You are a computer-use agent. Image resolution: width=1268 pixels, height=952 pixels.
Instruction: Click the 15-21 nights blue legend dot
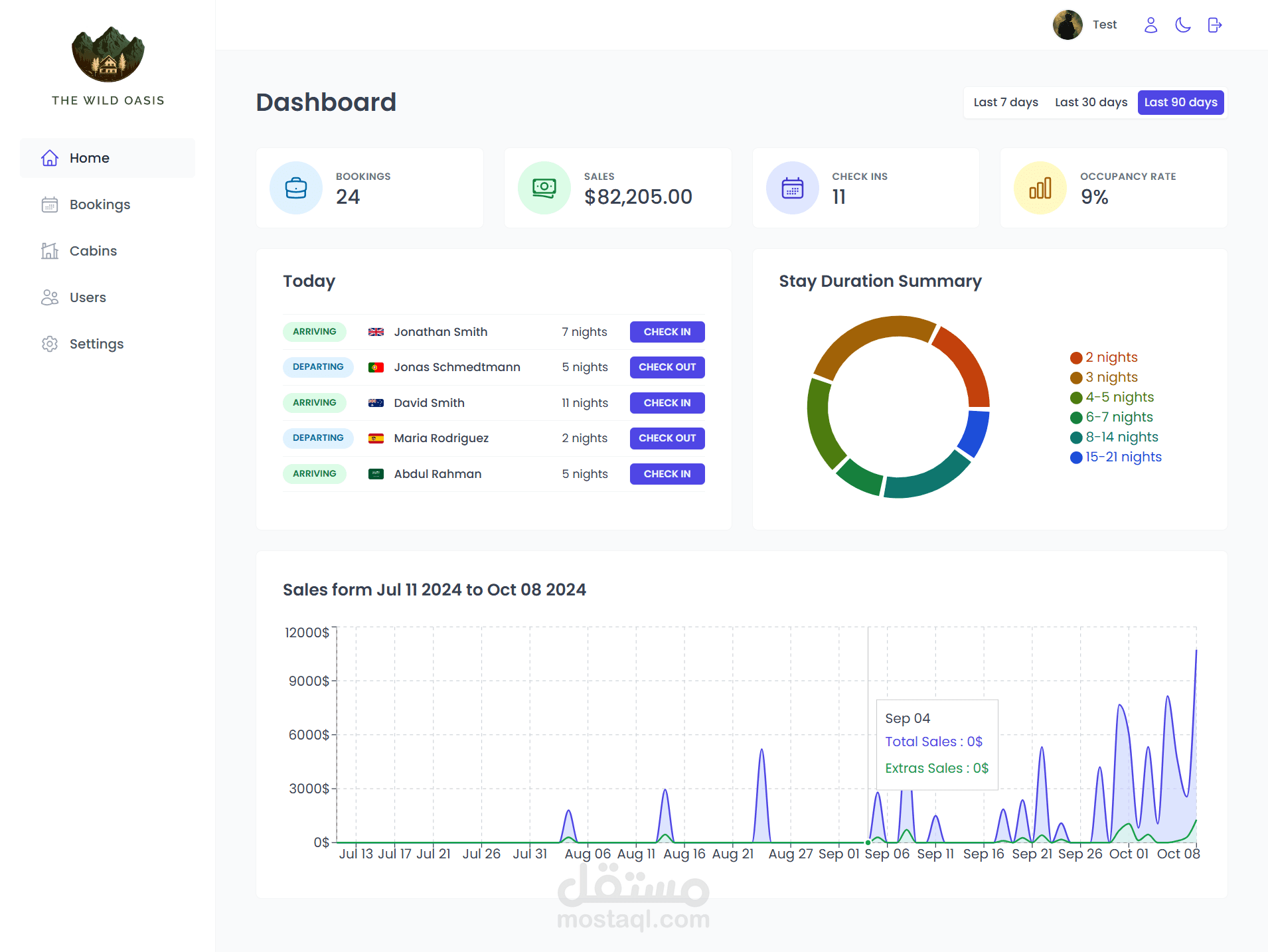1076,457
